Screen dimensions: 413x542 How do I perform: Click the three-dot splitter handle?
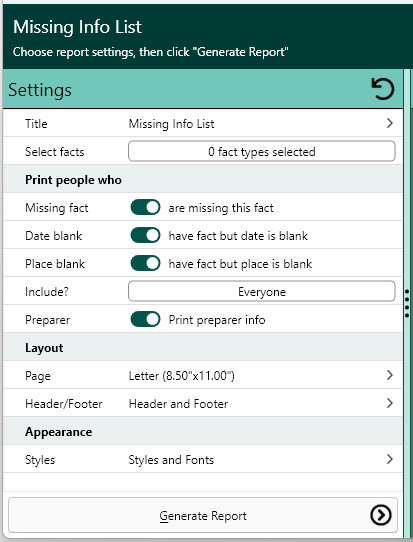coord(407,303)
